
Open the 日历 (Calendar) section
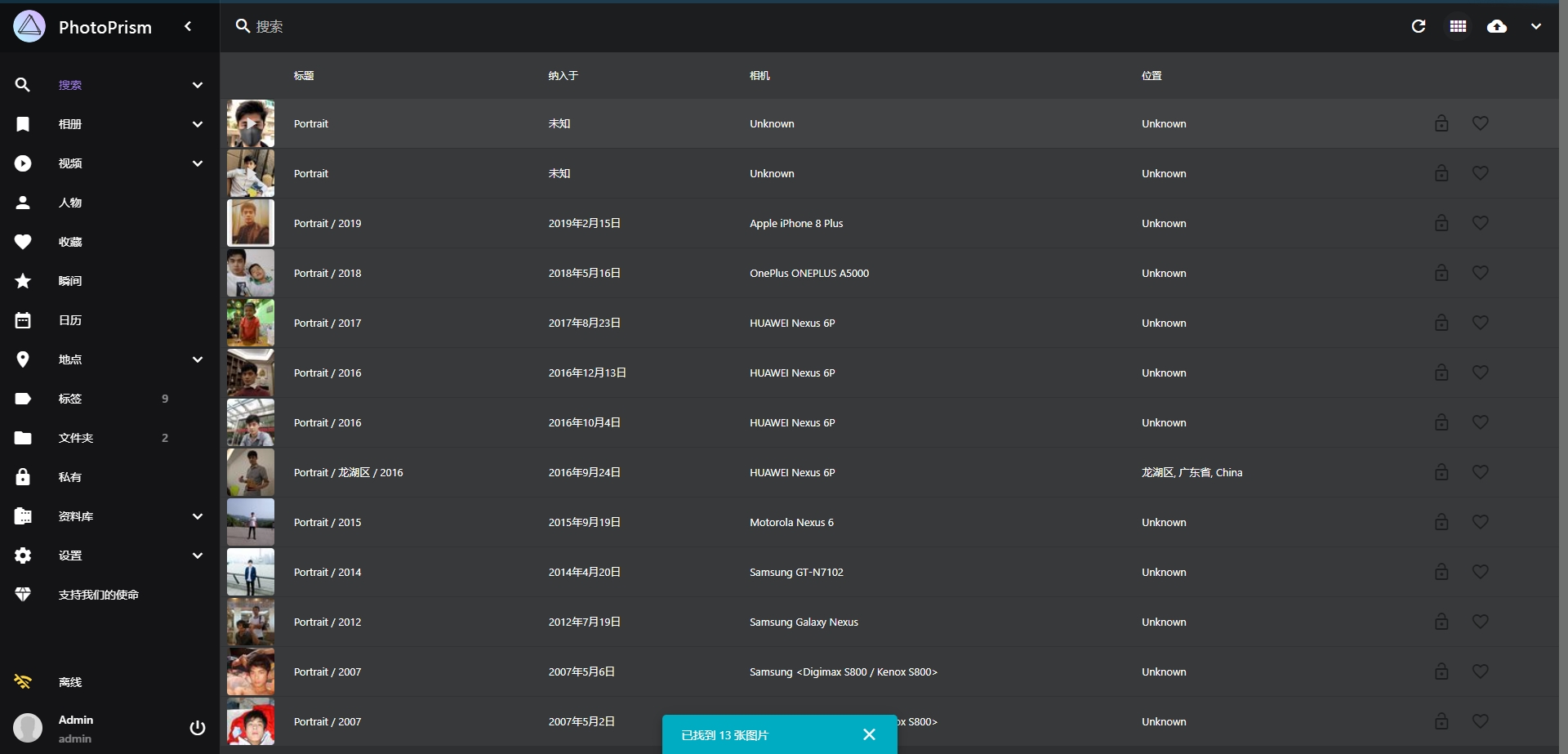click(70, 320)
